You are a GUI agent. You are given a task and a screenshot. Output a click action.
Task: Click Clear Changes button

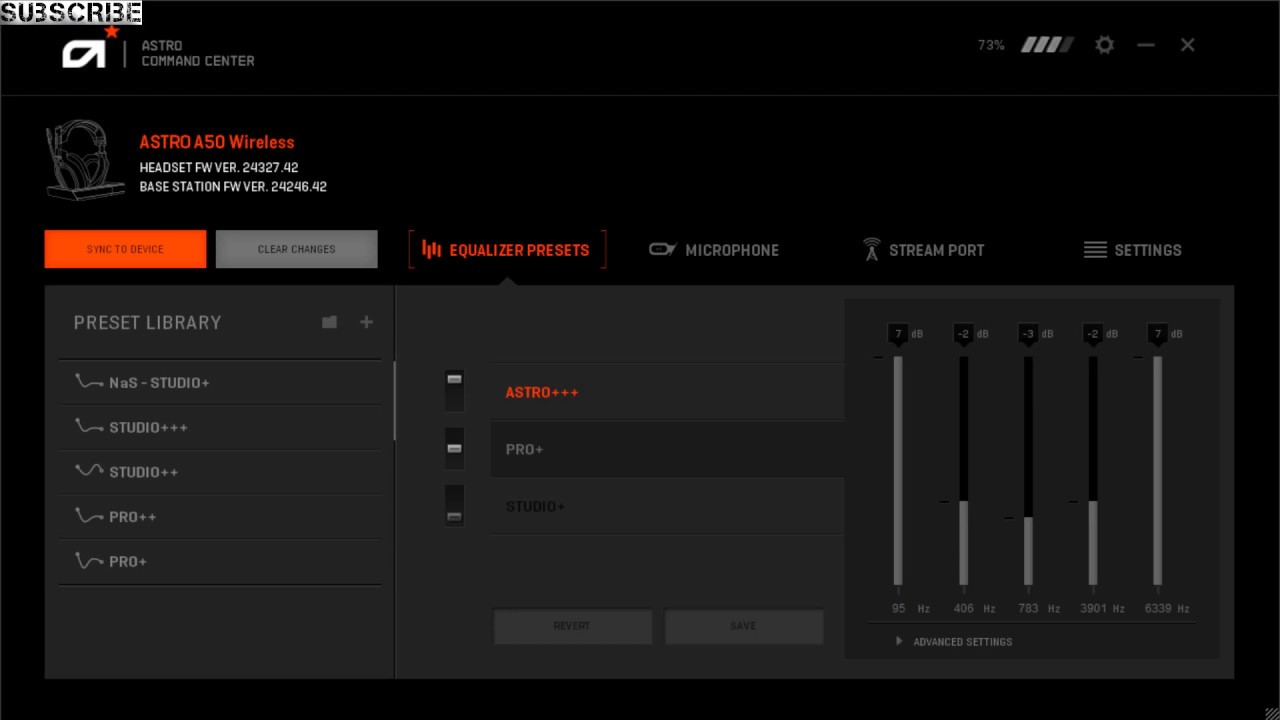coord(296,249)
